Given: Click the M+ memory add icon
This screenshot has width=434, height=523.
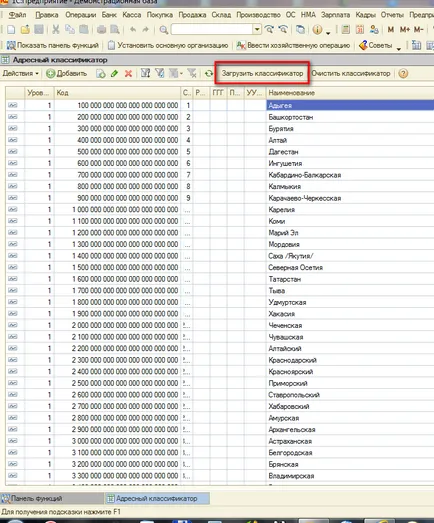Looking at the screenshot, I should (x=405, y=30).
